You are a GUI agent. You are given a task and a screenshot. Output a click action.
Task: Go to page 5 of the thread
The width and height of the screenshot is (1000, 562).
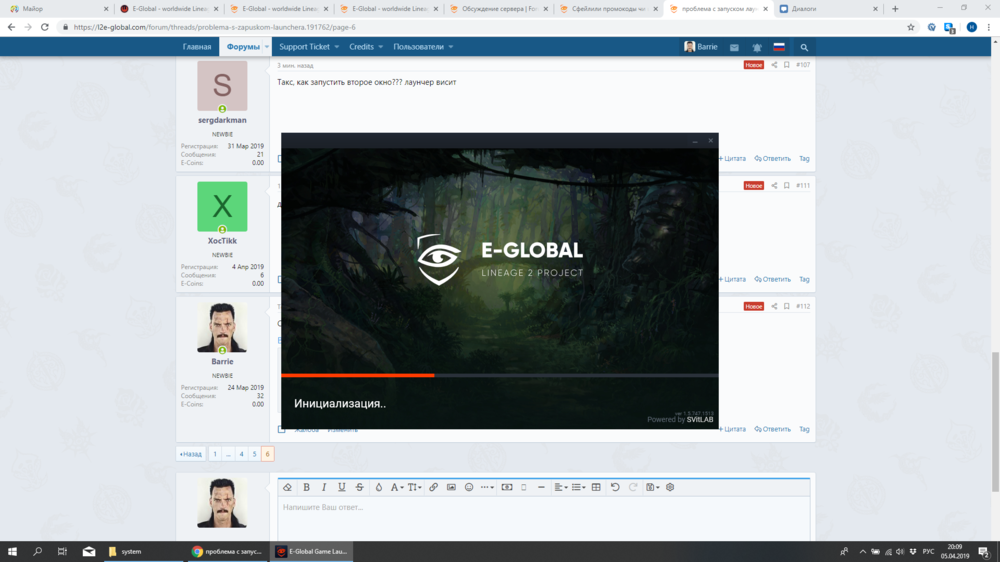point(254,454)
